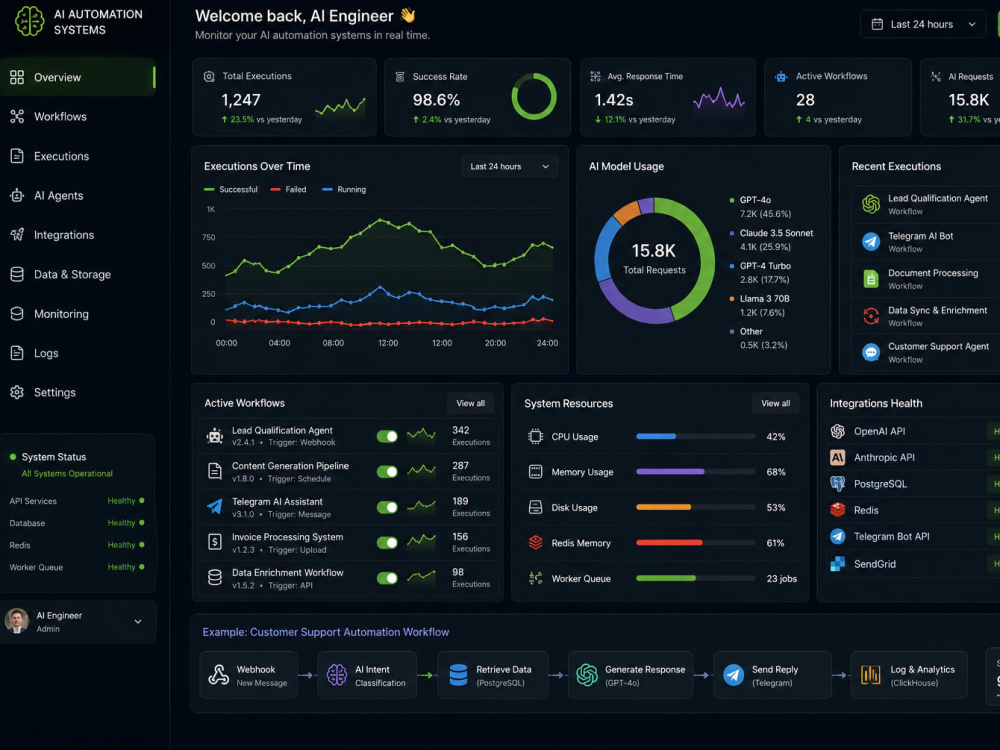Open Integrations in the sidebar
The height and width of the screenshot is (750, 1000).
[78, 235]
